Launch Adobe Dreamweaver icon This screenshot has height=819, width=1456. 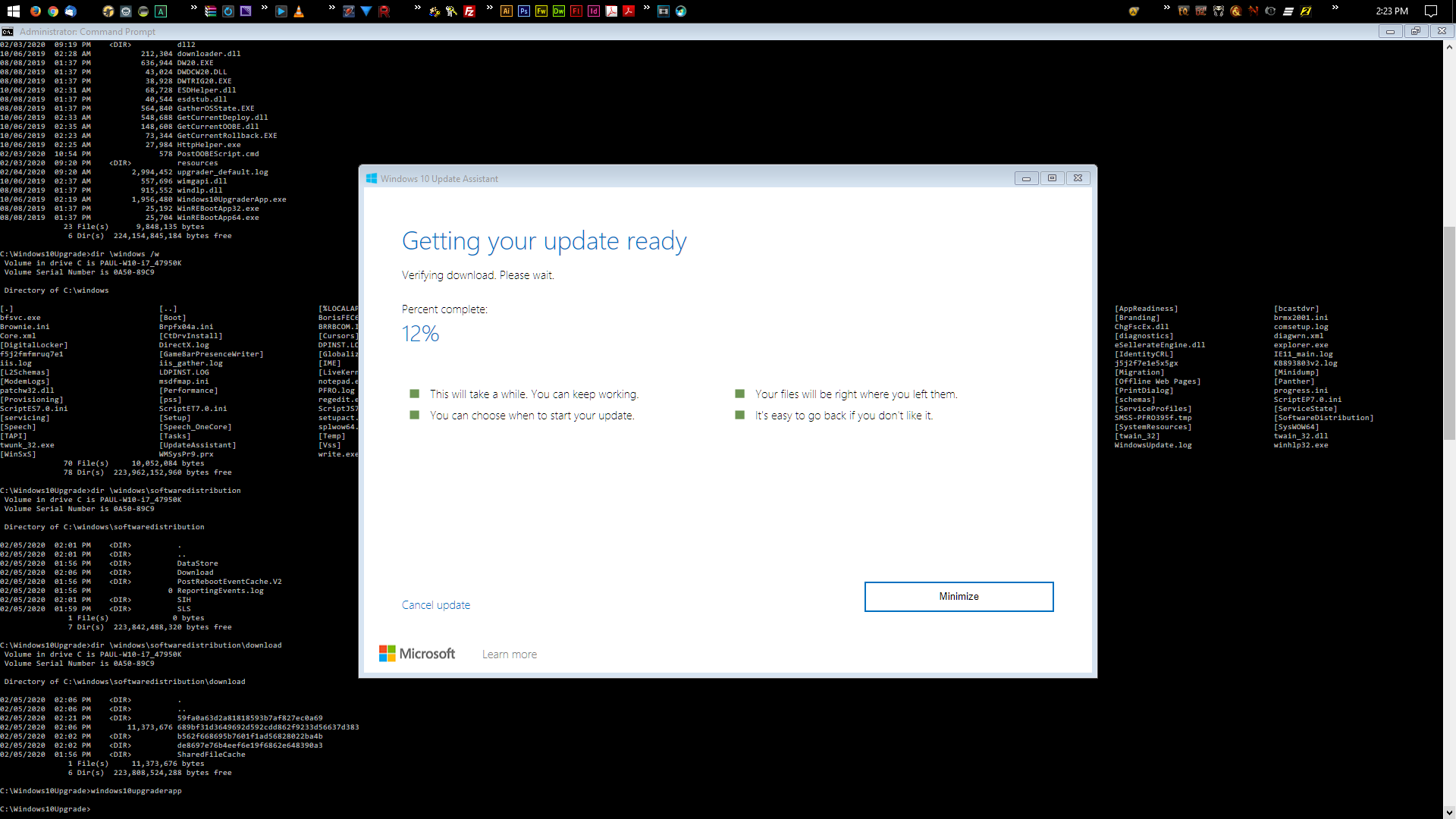coord(559,11)
